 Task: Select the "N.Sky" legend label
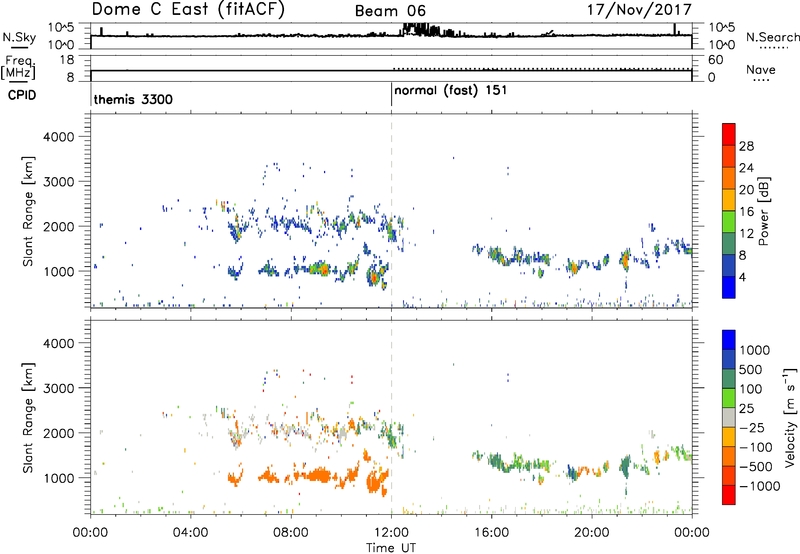(x=19, y=37)
